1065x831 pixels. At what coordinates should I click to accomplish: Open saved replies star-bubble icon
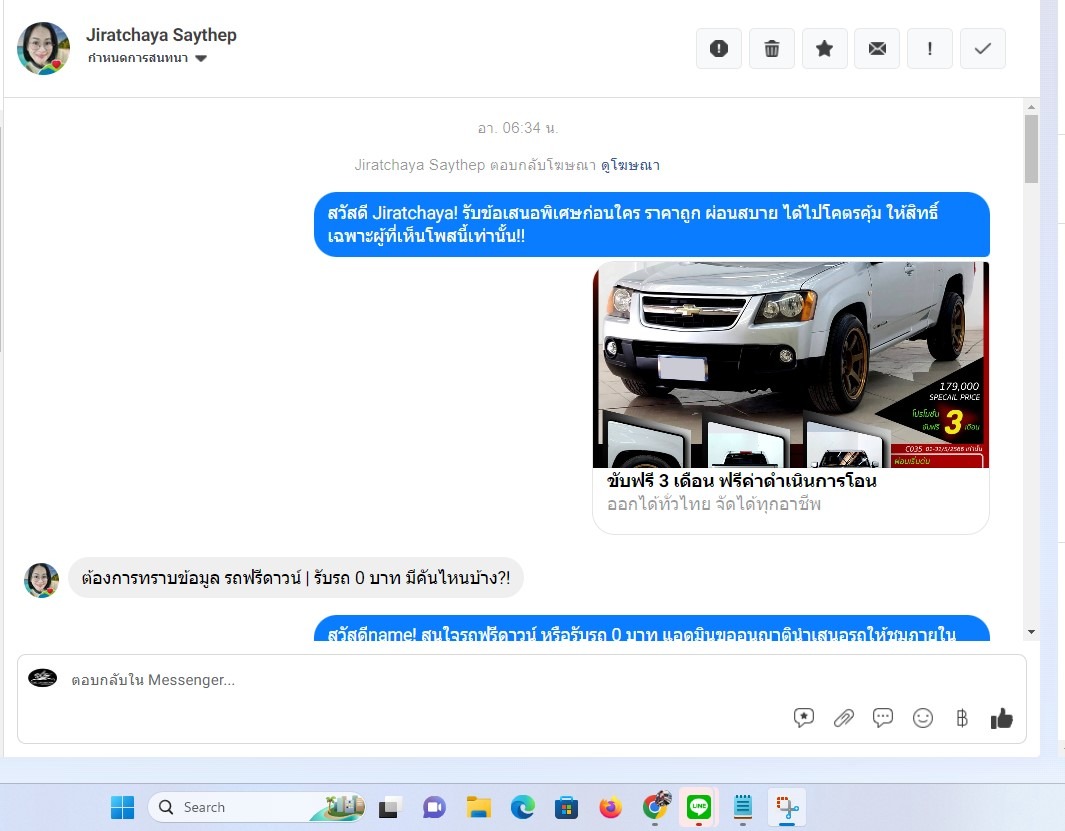803,718
